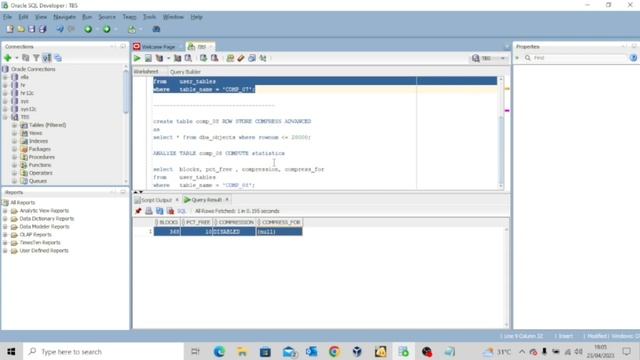Open Microsoft Edge from taskbar
Image resolution: width=640 pixels, height=360 pixels.
(x=219, y=351)
